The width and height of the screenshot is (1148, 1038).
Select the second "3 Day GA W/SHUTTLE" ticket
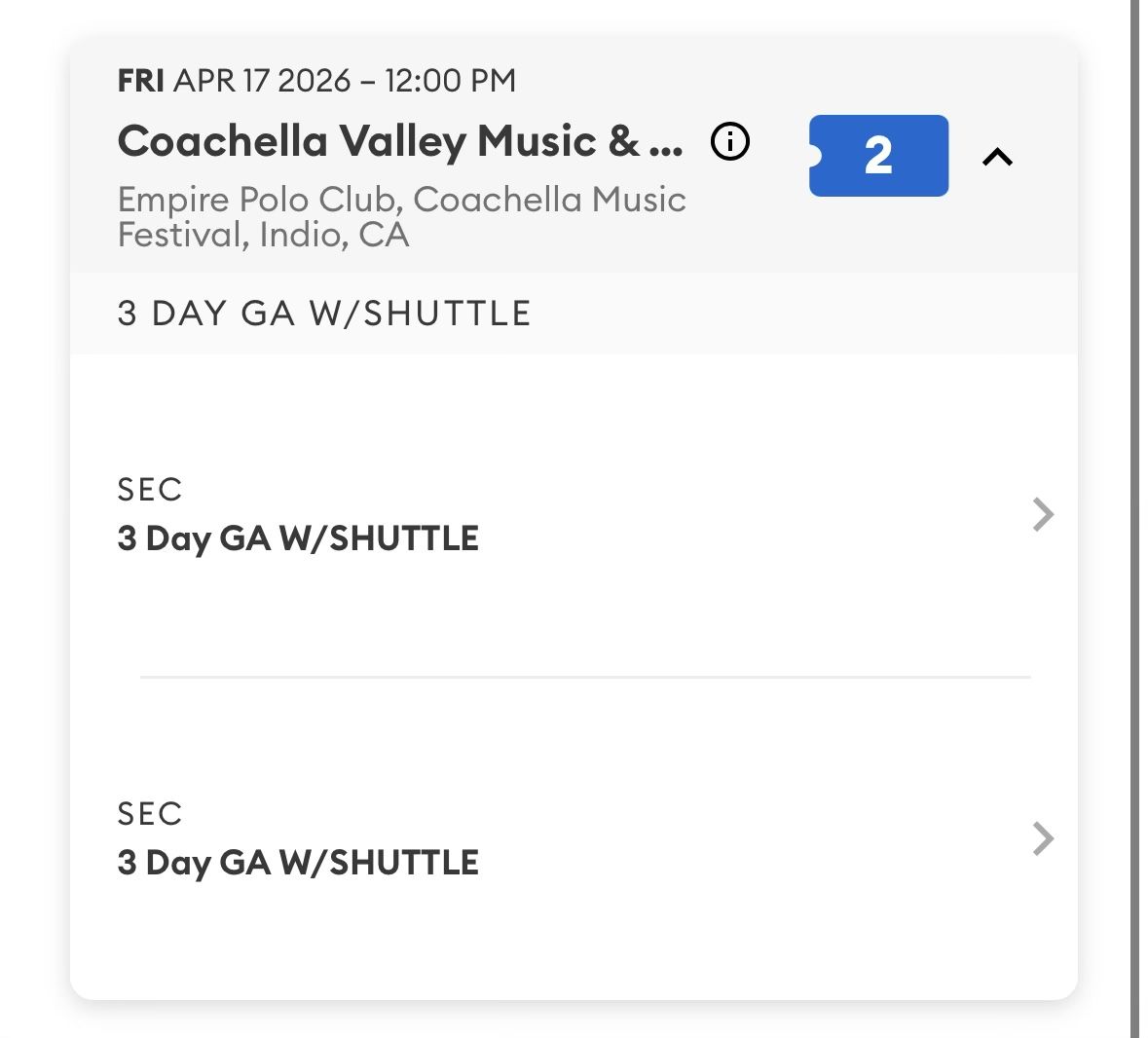coord(298,863)
